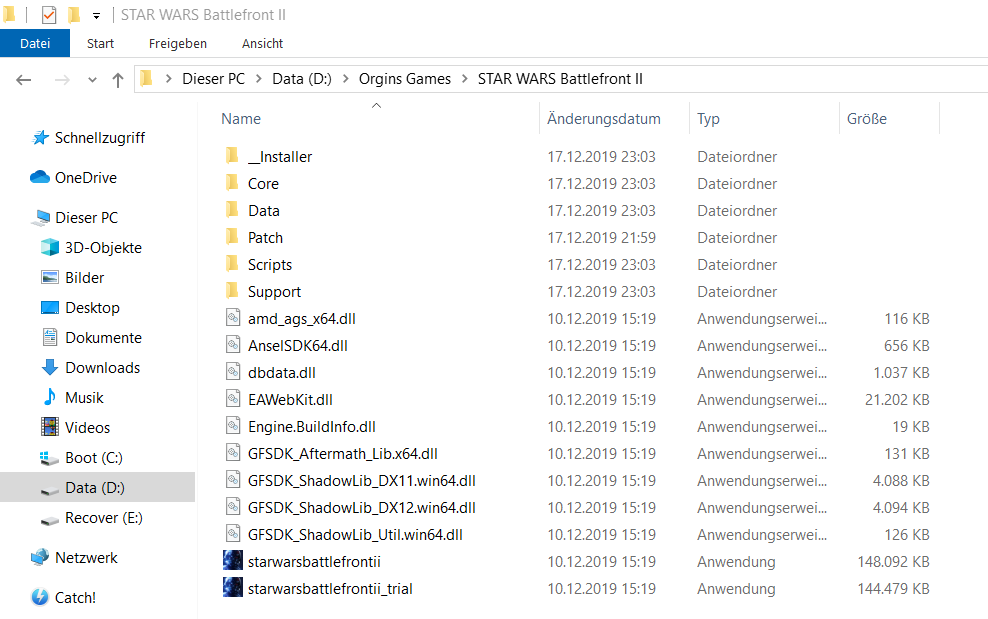Go back with the left arrow button
The width and height of the screenshot is (988, 619).
(x=24, y=79)
